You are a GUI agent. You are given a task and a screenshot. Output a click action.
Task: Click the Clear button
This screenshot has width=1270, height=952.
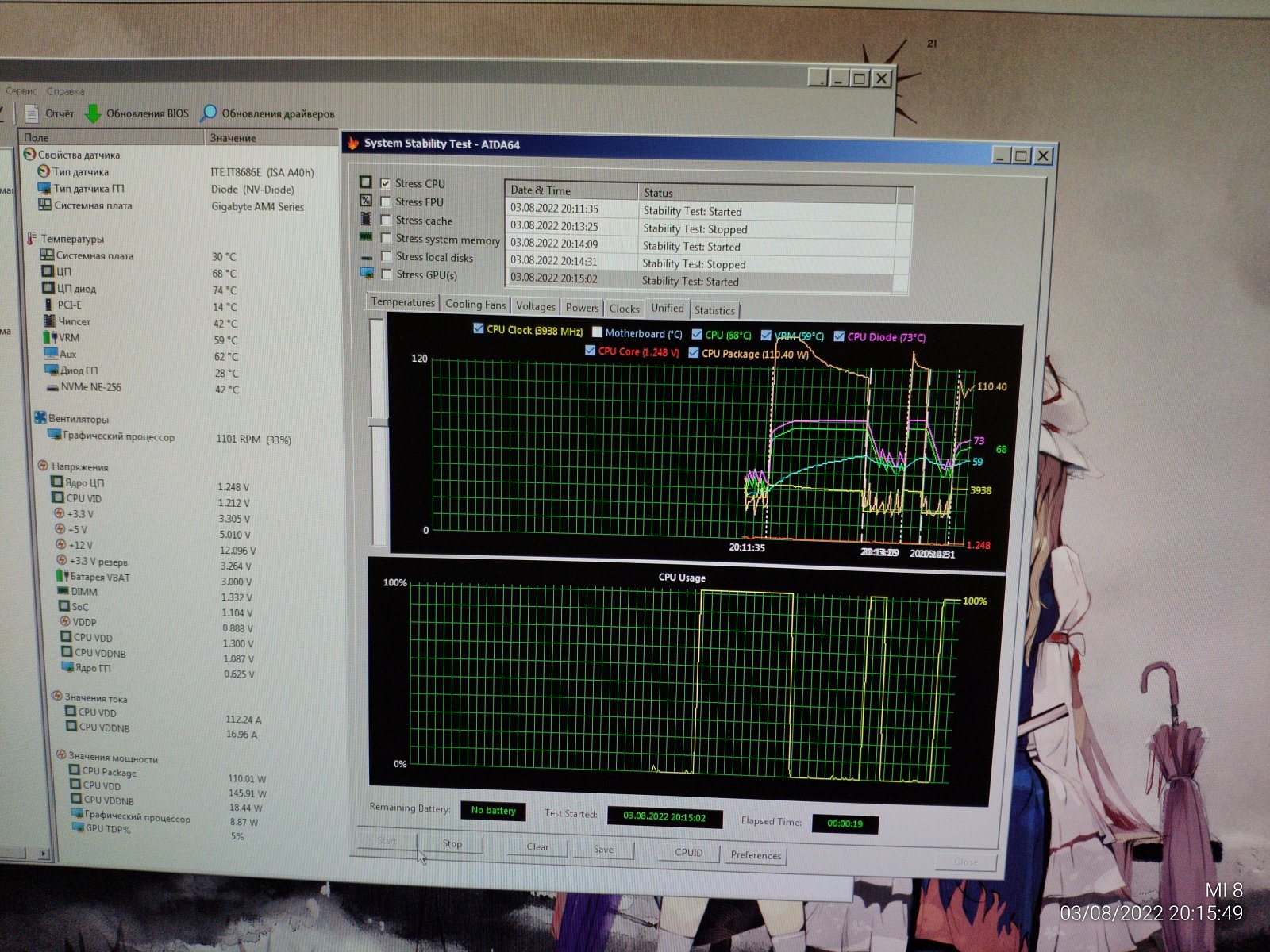point(537,846)
